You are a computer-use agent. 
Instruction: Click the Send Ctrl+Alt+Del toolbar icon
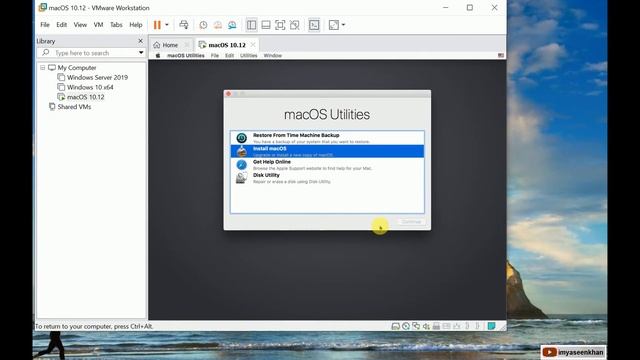coord(184,25)
